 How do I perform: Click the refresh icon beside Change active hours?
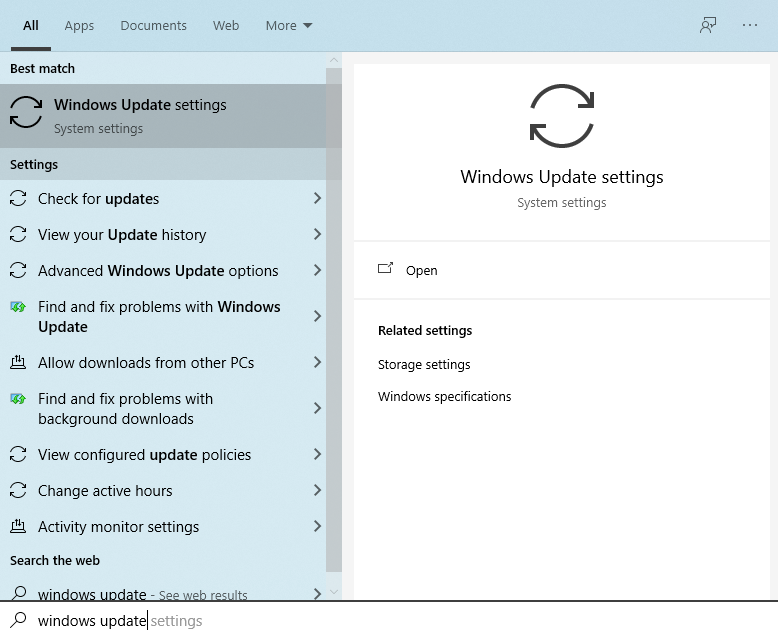pyautogui.click(x=18, y=490)
